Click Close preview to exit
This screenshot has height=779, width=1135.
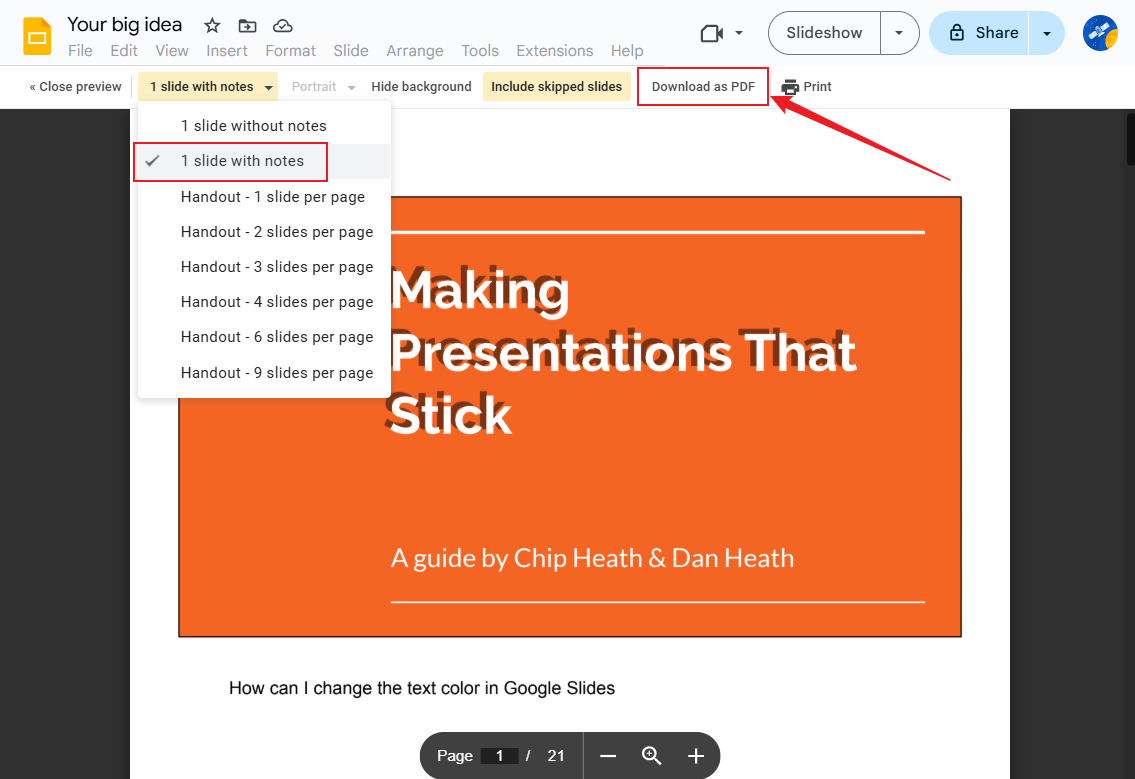pos(74,86)
